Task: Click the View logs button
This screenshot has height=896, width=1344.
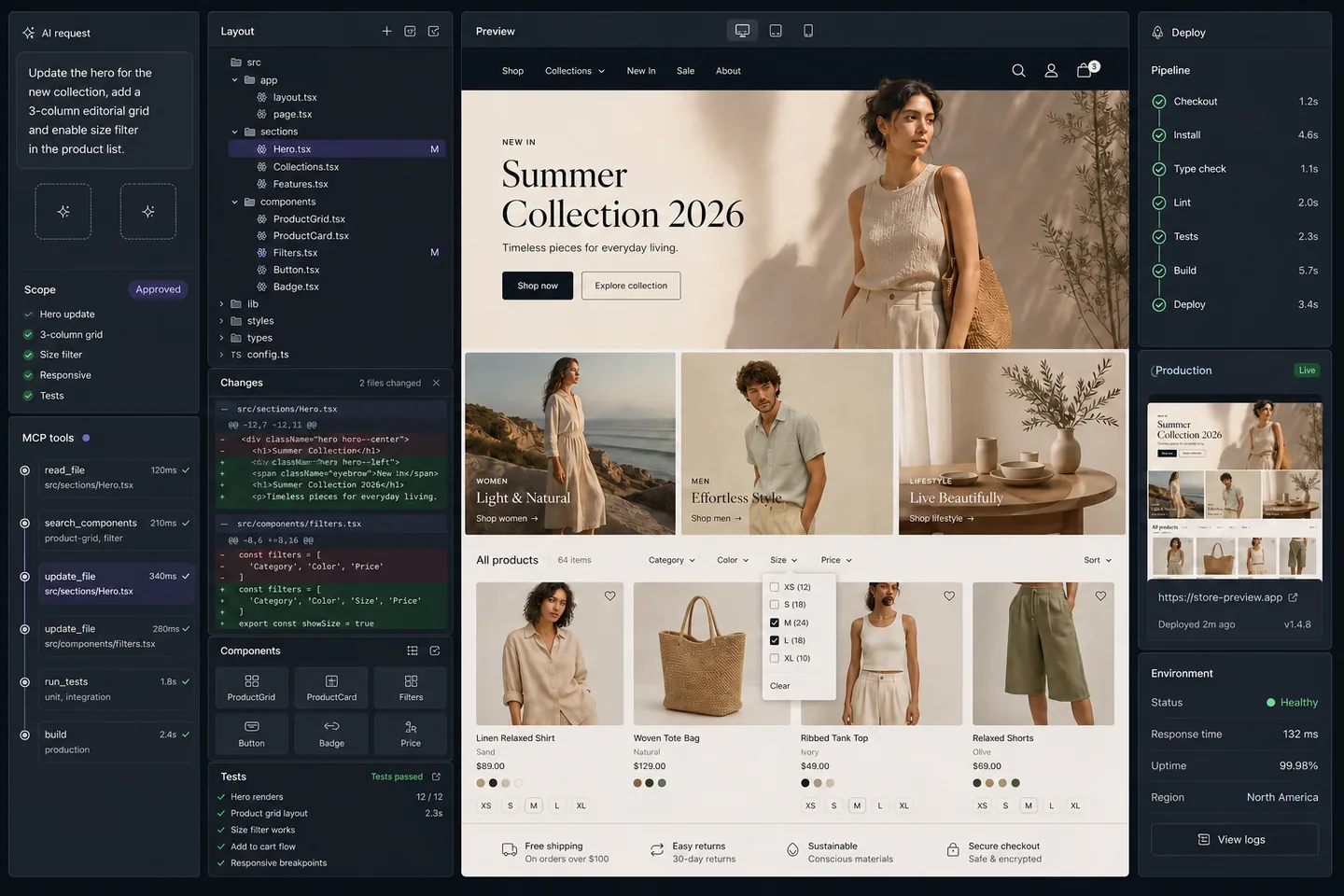Action: coord(1234,839)
